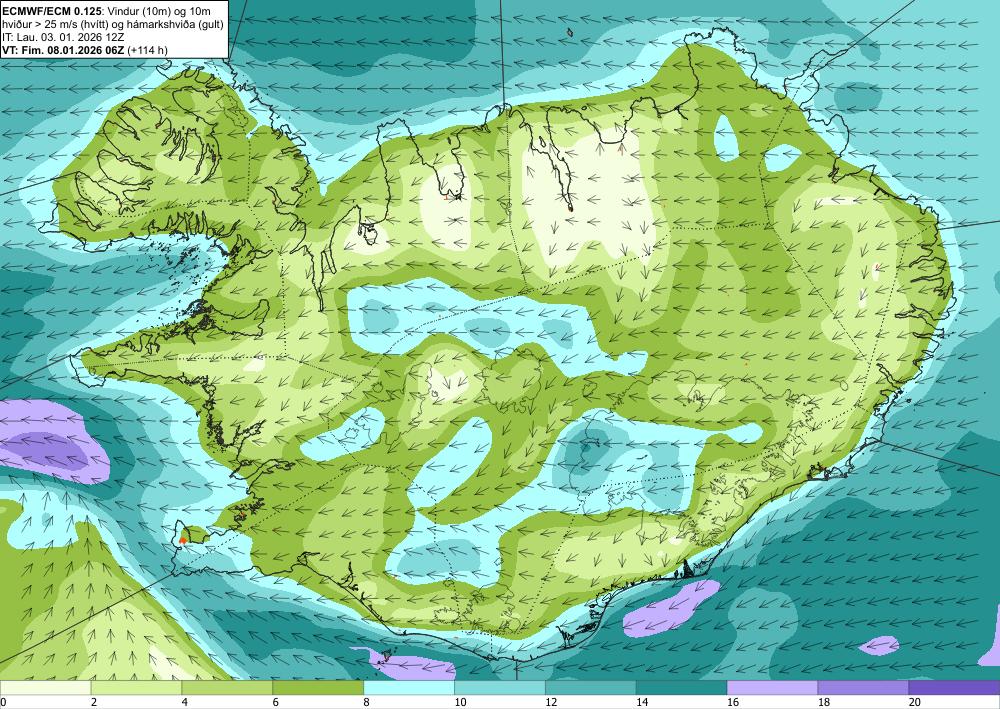The width and height of the screenshot is (1000, 709).
Task: Select the 4–6 m/s legend color swatch
Action: tap(227, 688)
